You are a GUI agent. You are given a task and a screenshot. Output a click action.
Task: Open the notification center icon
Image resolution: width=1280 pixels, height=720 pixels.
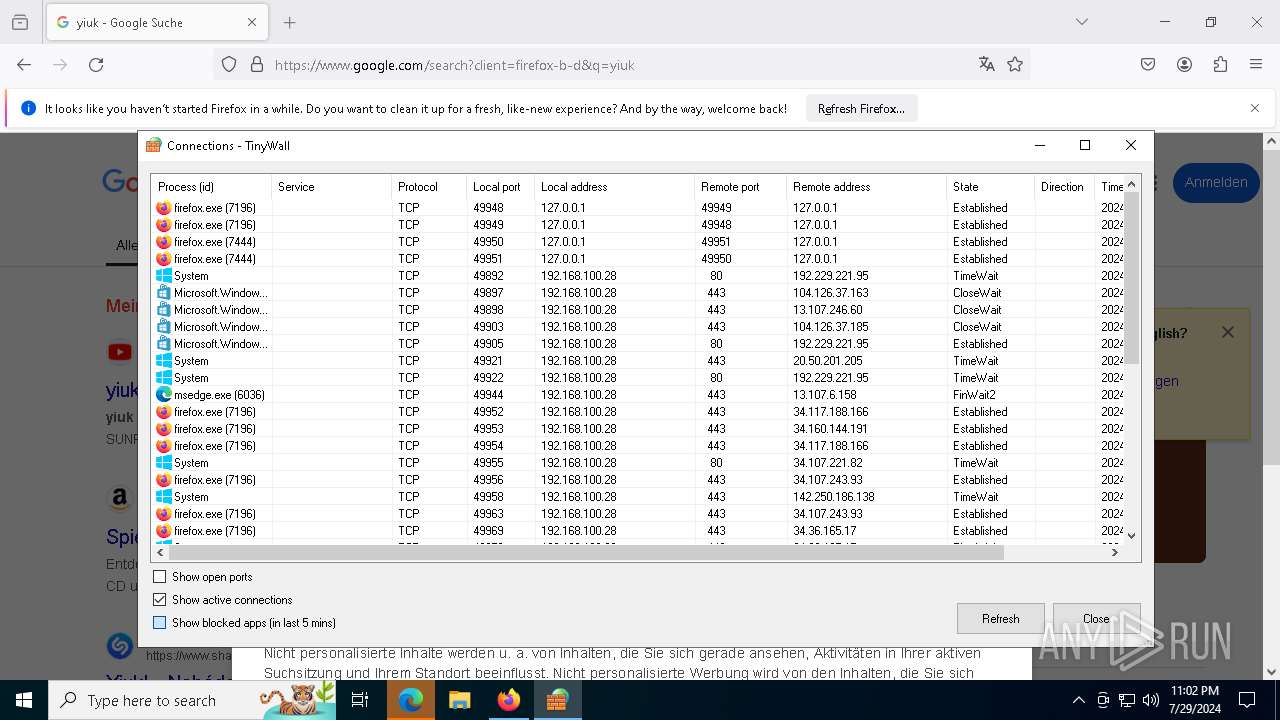(1247, 700)
